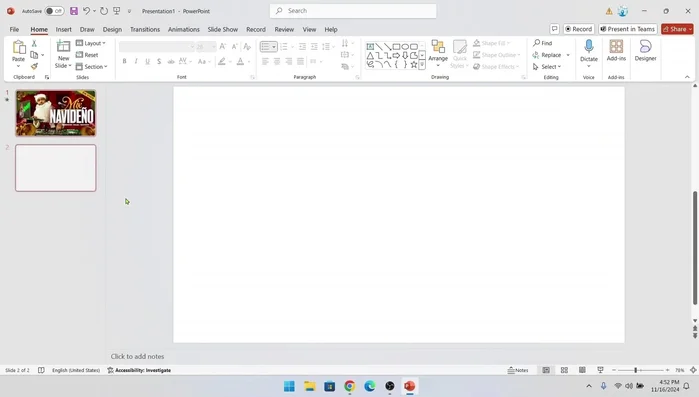The height and width of the screenshot is (397, 699).
Task: Toggle the Notes pane in status bar
Action: click(x=518, y=370)
